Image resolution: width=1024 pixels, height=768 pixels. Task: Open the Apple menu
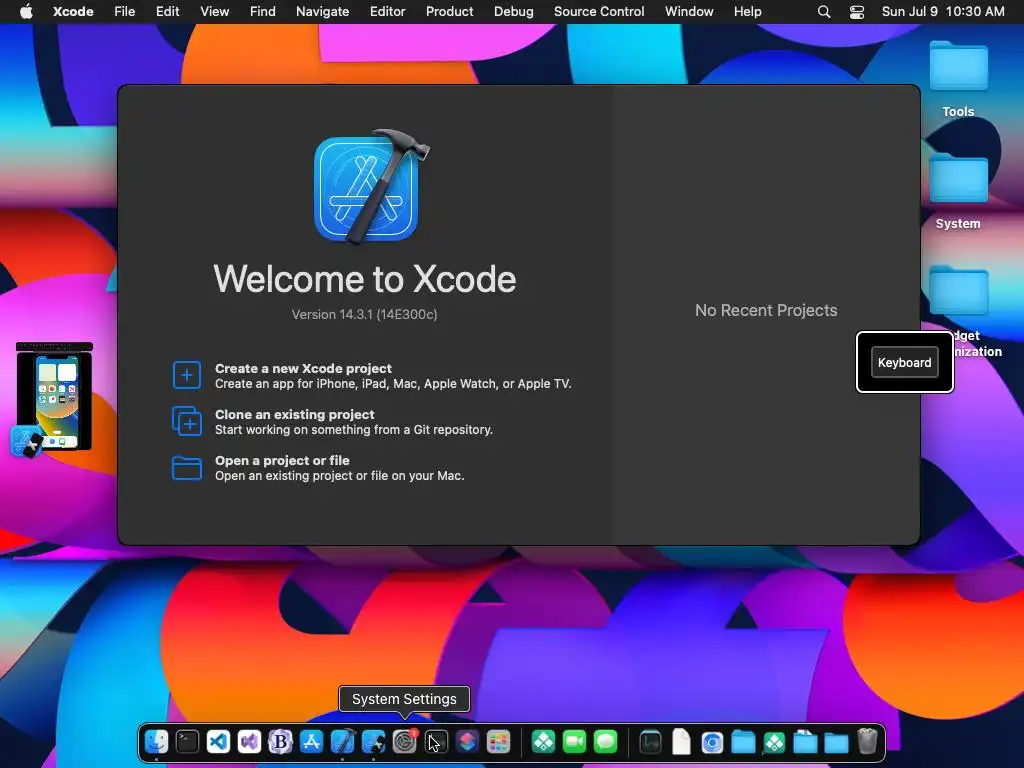(x=26, y=11)
